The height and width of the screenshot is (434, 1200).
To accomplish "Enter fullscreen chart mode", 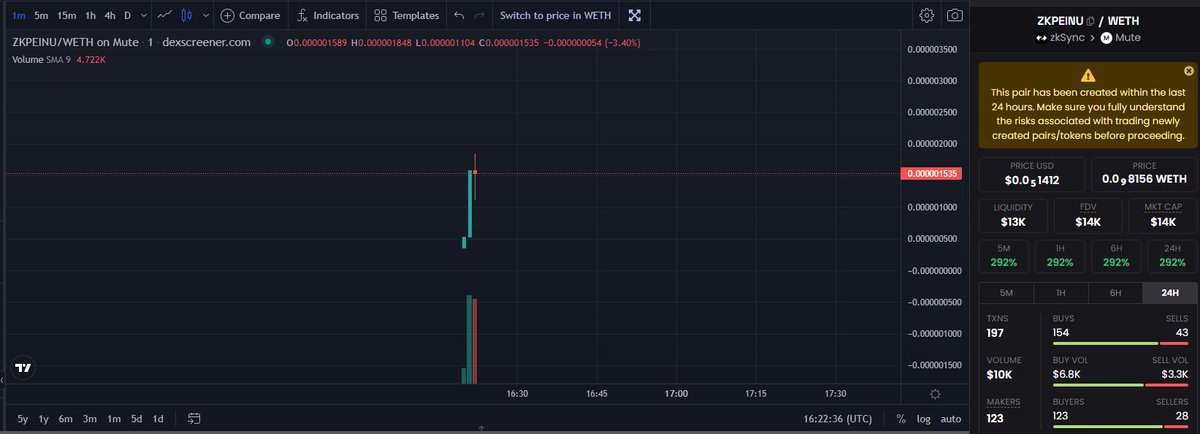I will pyautogui.click(x=634, y=16).
